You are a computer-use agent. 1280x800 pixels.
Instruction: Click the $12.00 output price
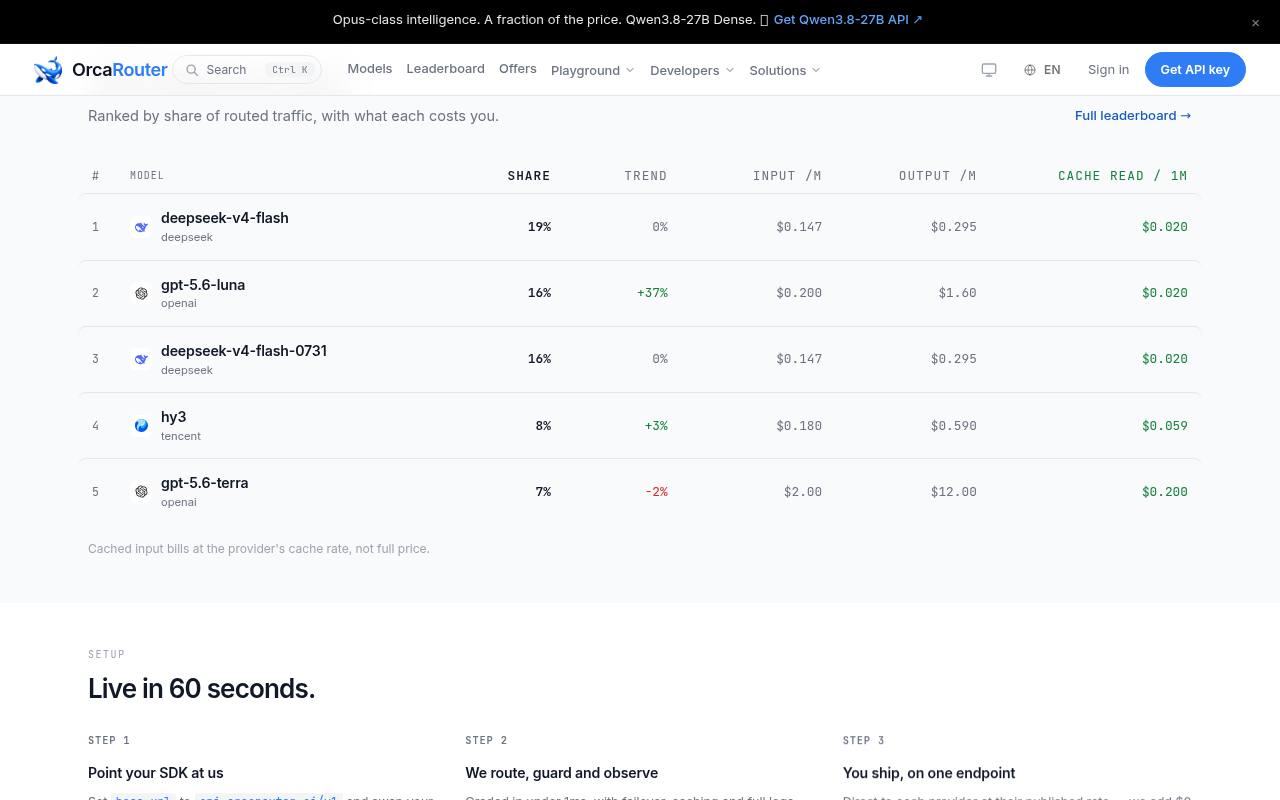pyautogui.click(x=953, y=492)
